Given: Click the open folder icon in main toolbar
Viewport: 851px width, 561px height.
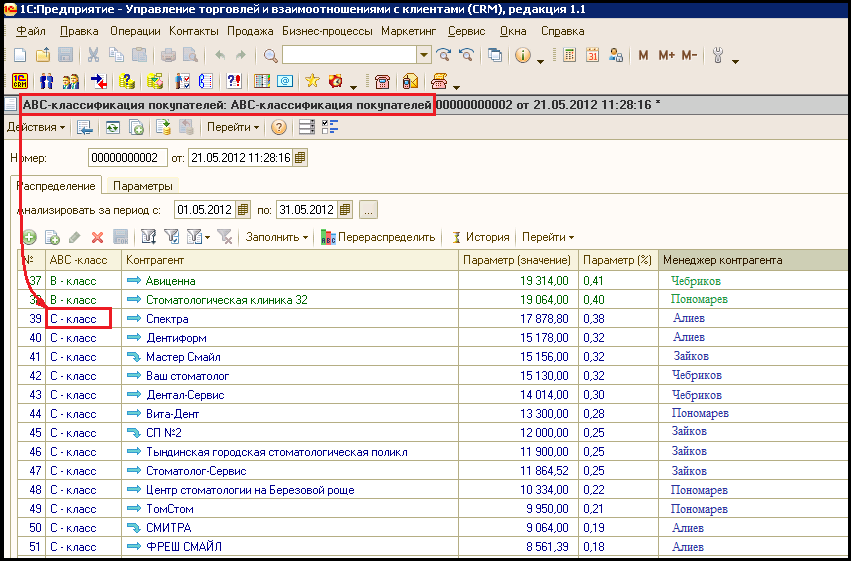Looking at the screenshot, I should point(43,55).
